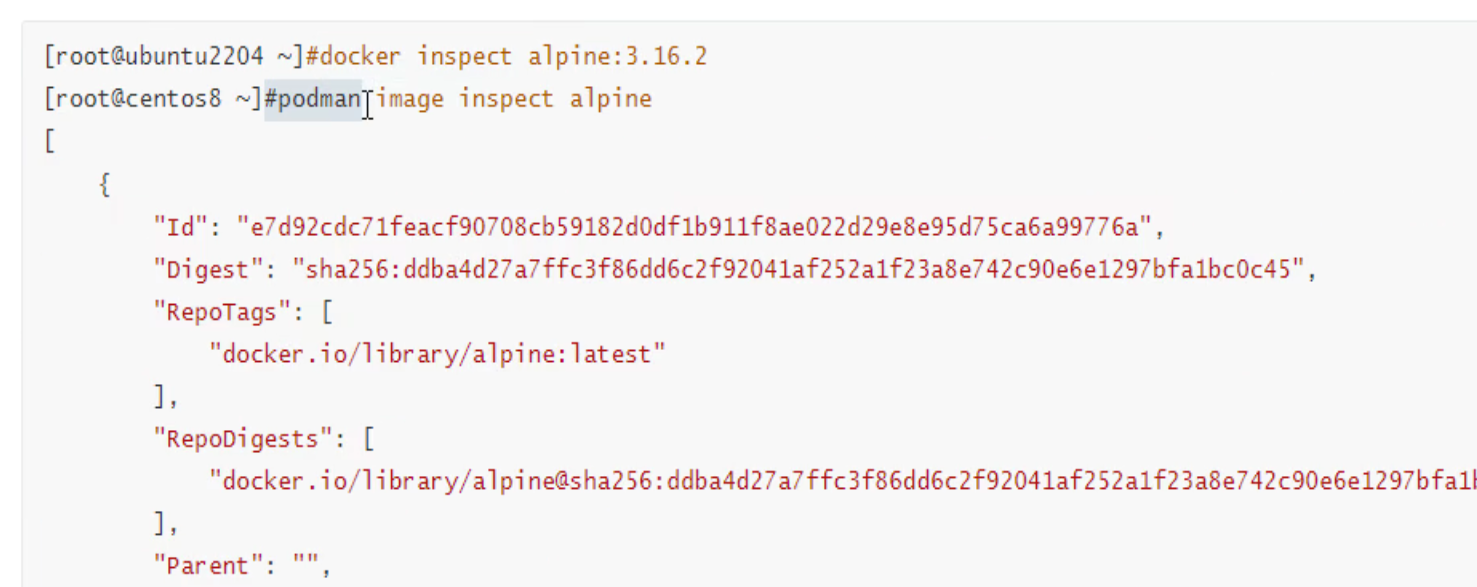Click the Id hash value starting e7d92cdc
Image resolution: width=1477 pixels, height=587 pixels.
click(x=694, y=227)
